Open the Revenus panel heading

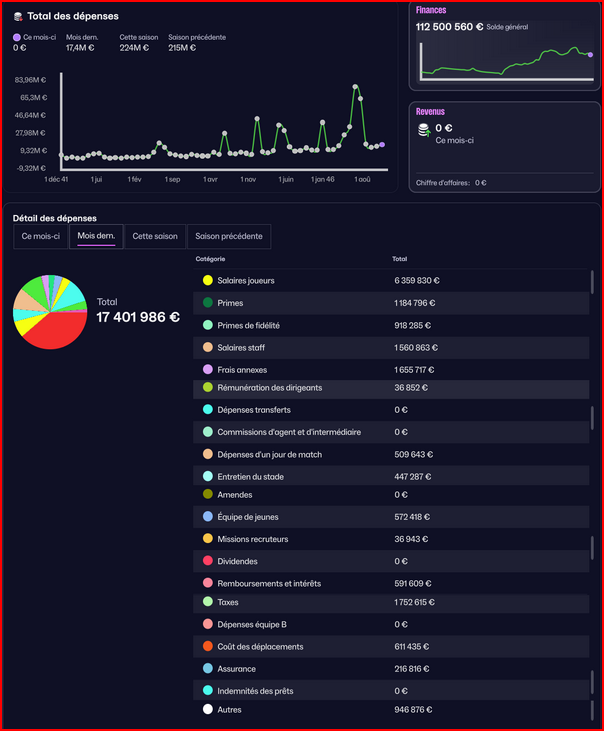(x=430, y=111)
